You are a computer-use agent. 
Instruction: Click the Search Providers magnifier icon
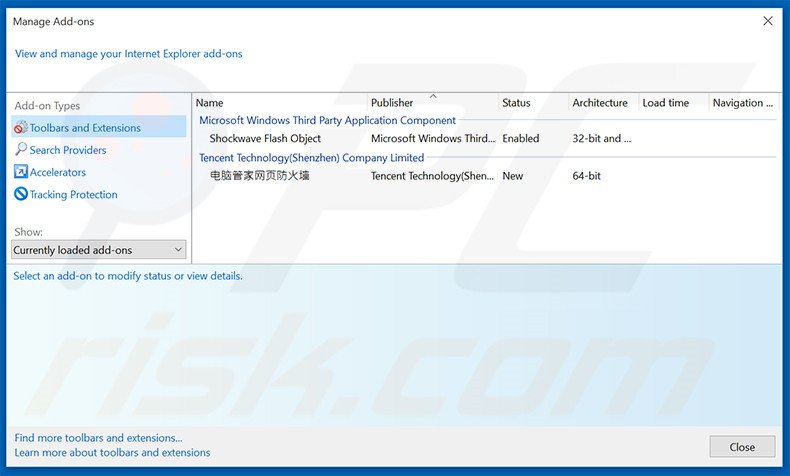[21, 150]
